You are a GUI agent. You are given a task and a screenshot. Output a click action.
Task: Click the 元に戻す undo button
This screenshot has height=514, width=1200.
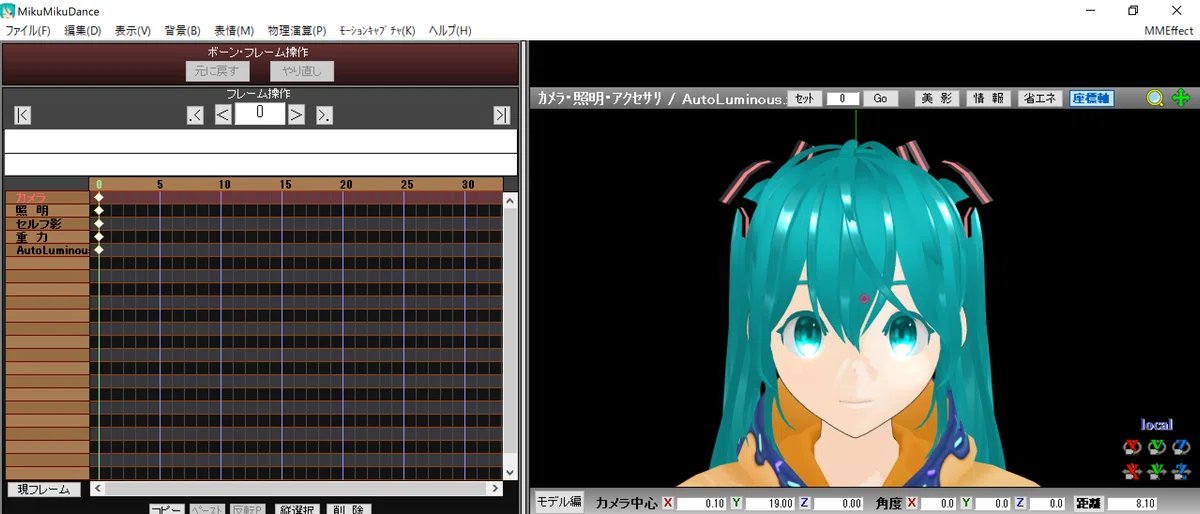[217, 71]
